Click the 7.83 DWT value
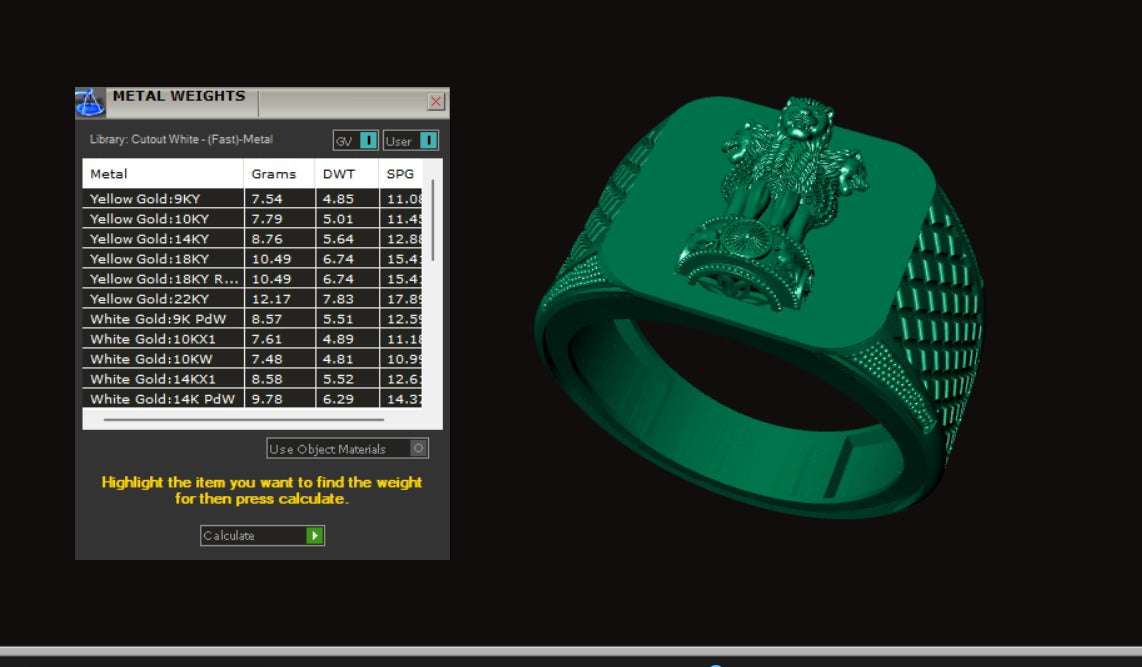 [x=338, y=299]
